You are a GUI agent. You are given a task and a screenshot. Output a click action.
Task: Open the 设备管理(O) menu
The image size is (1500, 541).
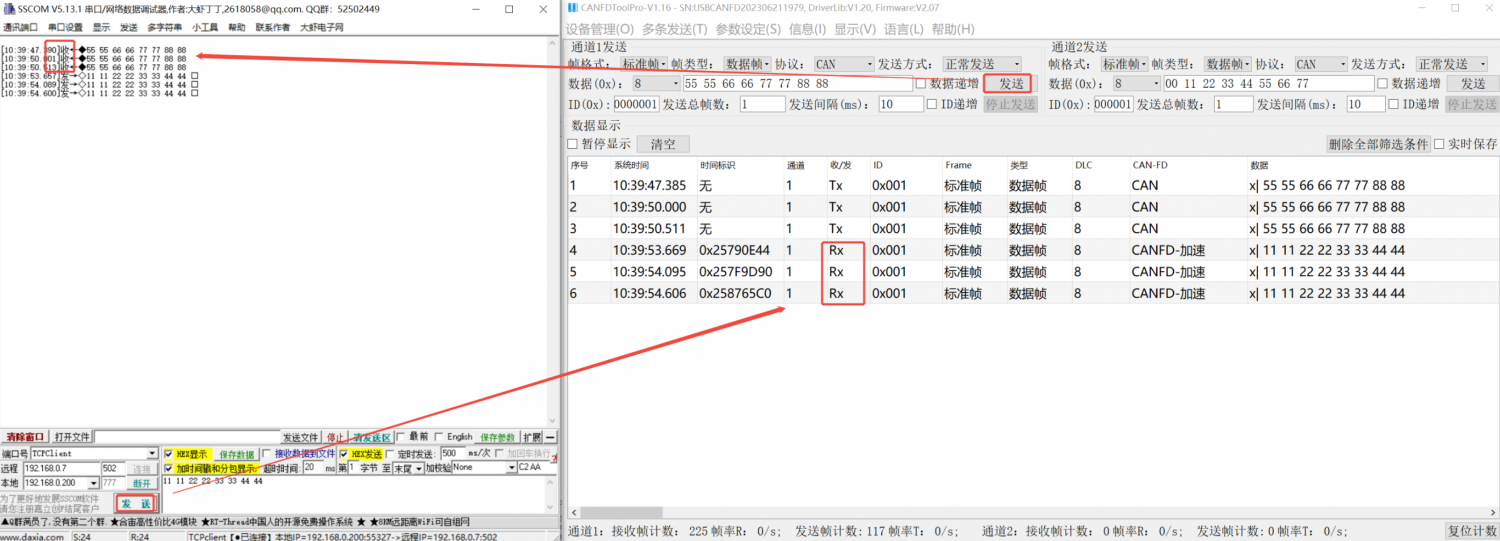point(599,29)
